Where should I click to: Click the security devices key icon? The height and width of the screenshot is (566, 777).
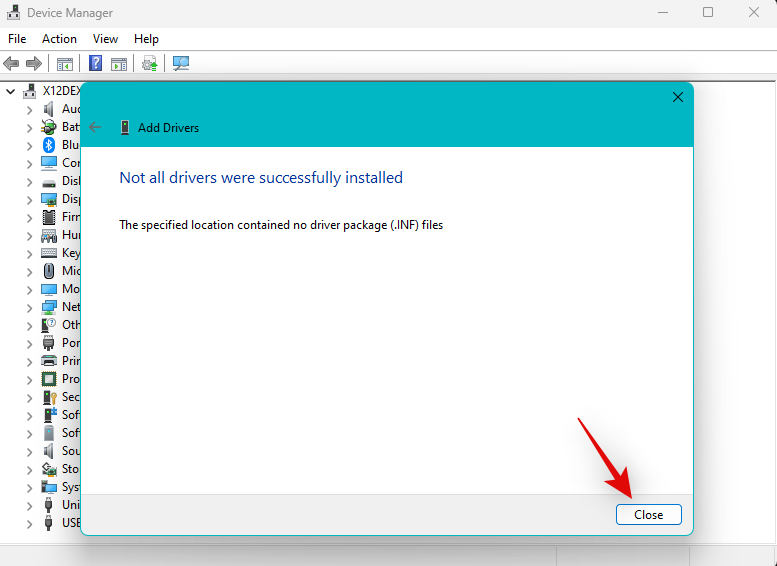tap(49, 397)
